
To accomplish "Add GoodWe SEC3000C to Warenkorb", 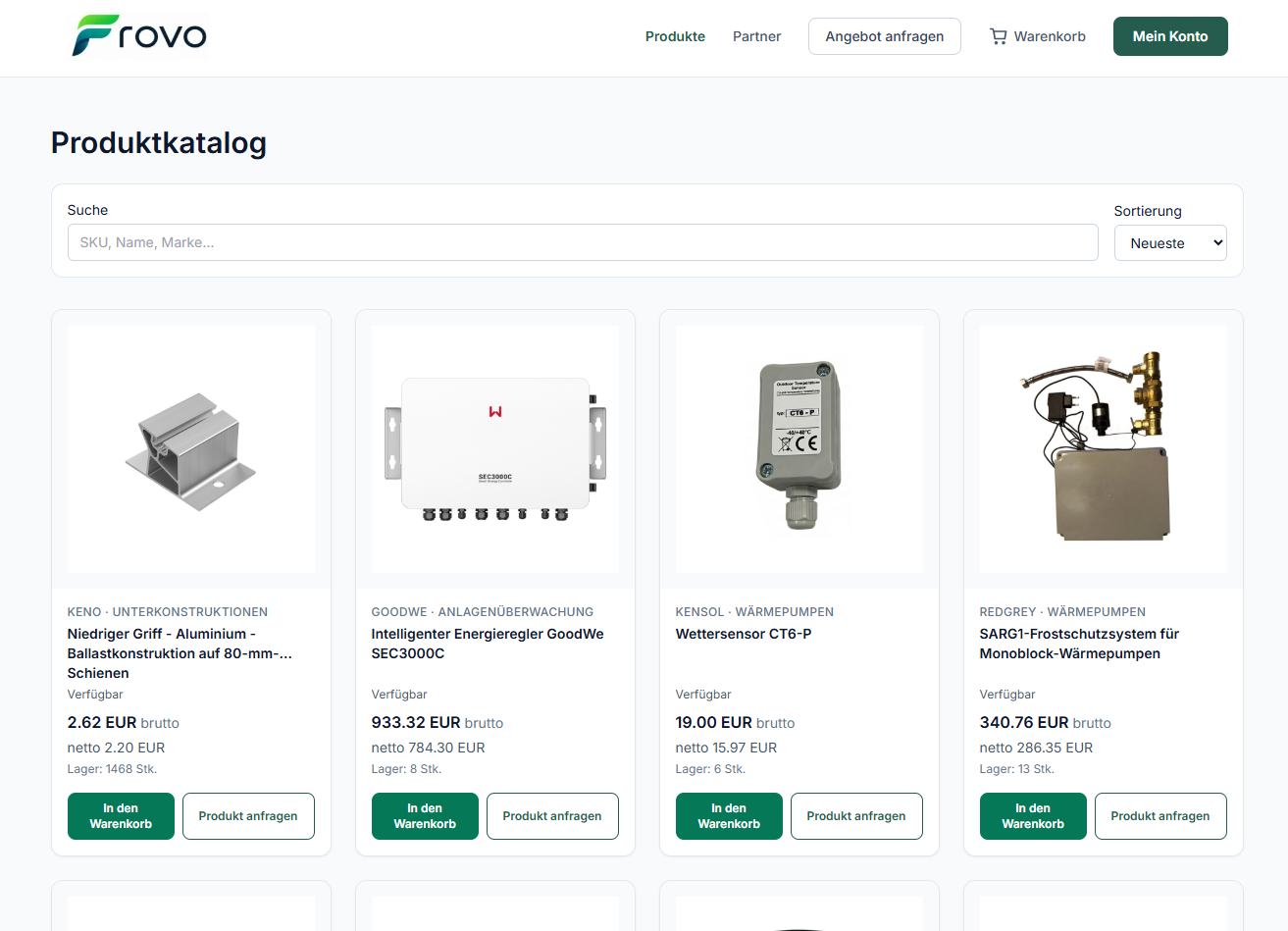I will coord(425,816).
